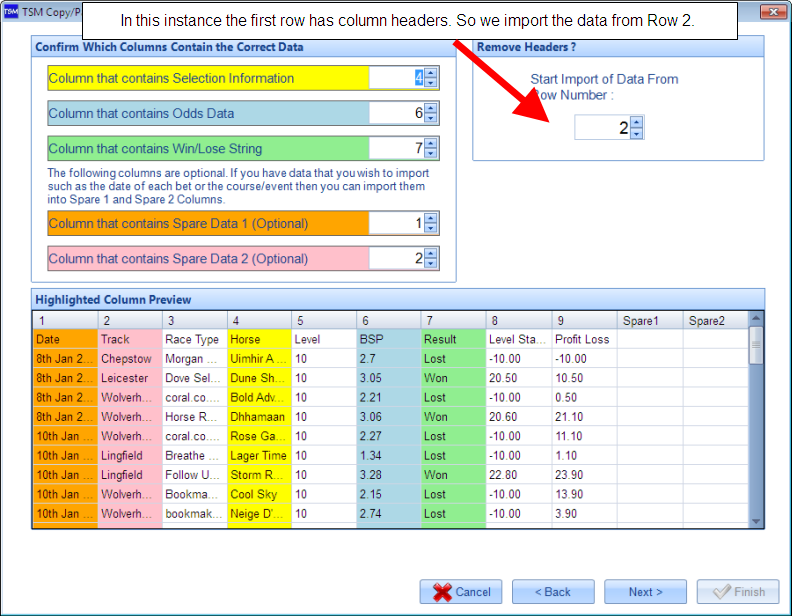Increase the start import row number
792x616 pixels.
(x=637, y=122)
